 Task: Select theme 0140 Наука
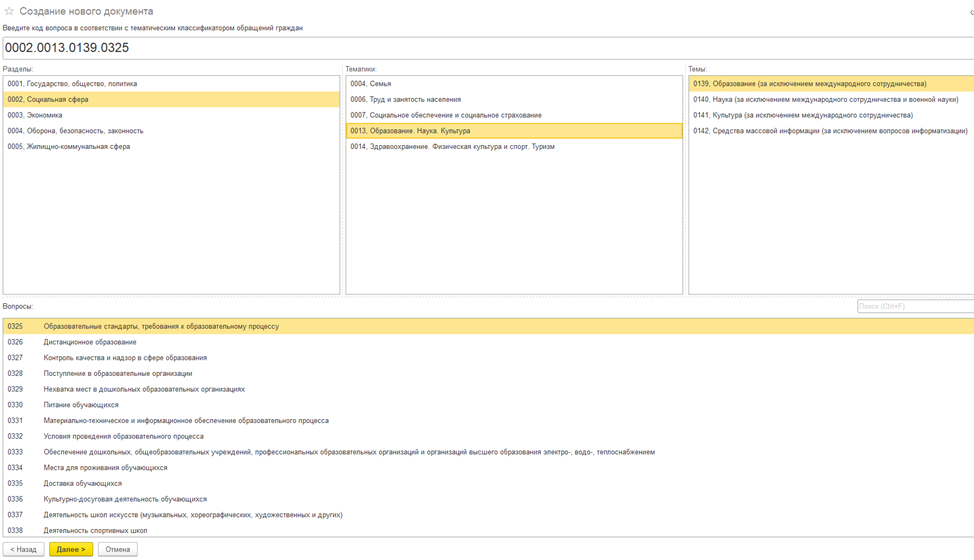[x=825, y=100]
